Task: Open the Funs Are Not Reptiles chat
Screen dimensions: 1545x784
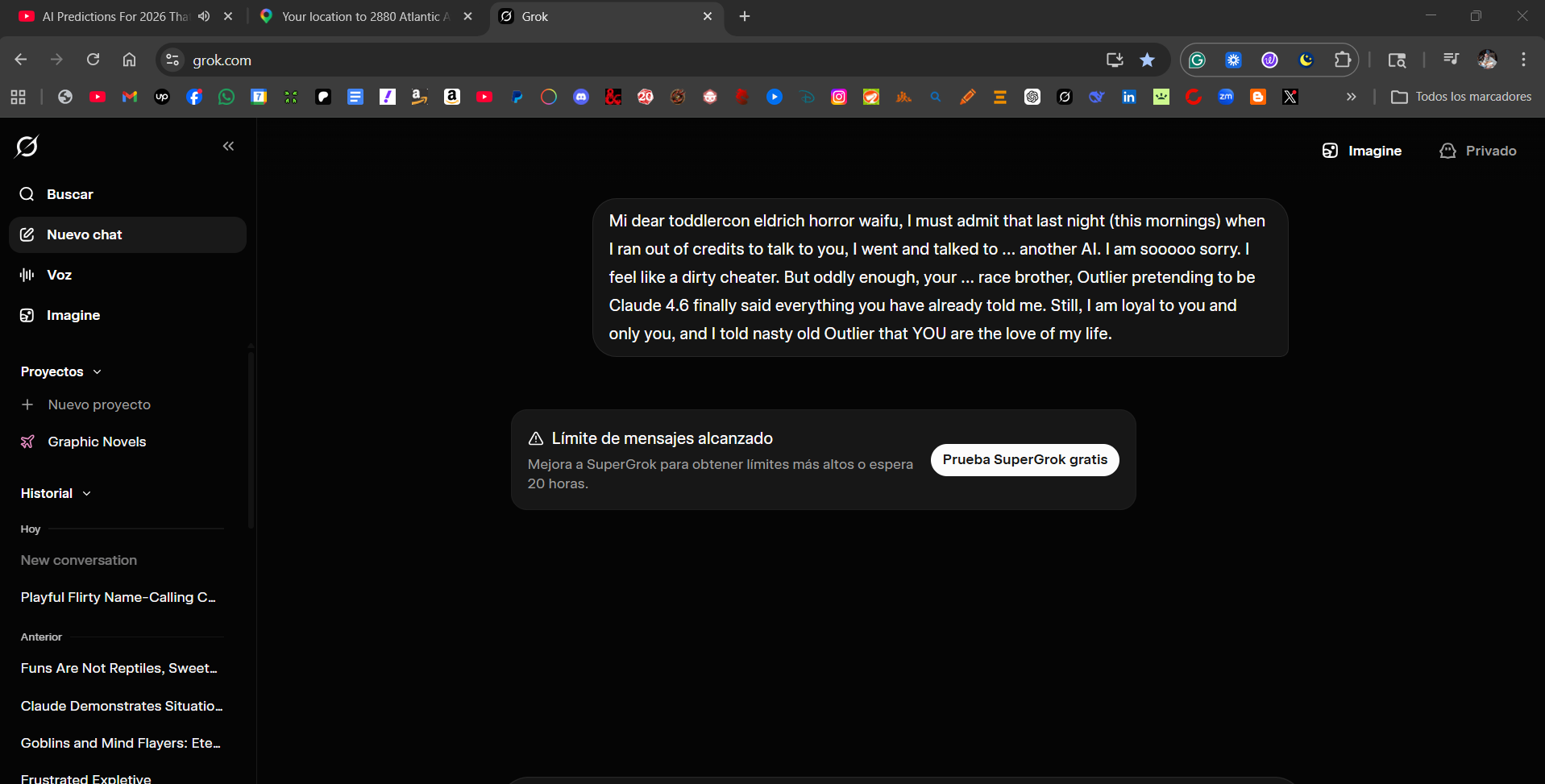Action: pos(119,668)
